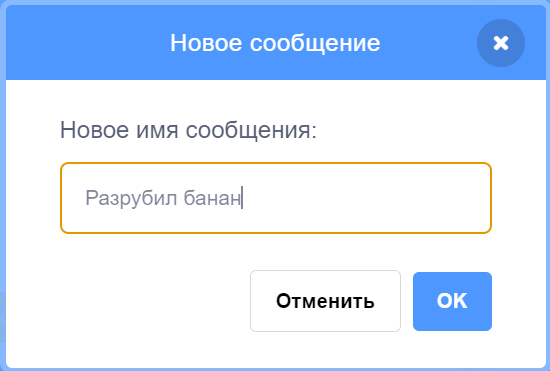The image size is (550, 371).
Task: Click empty area inside the message name field
Action: pyautogui.click(x=365, y=198)
